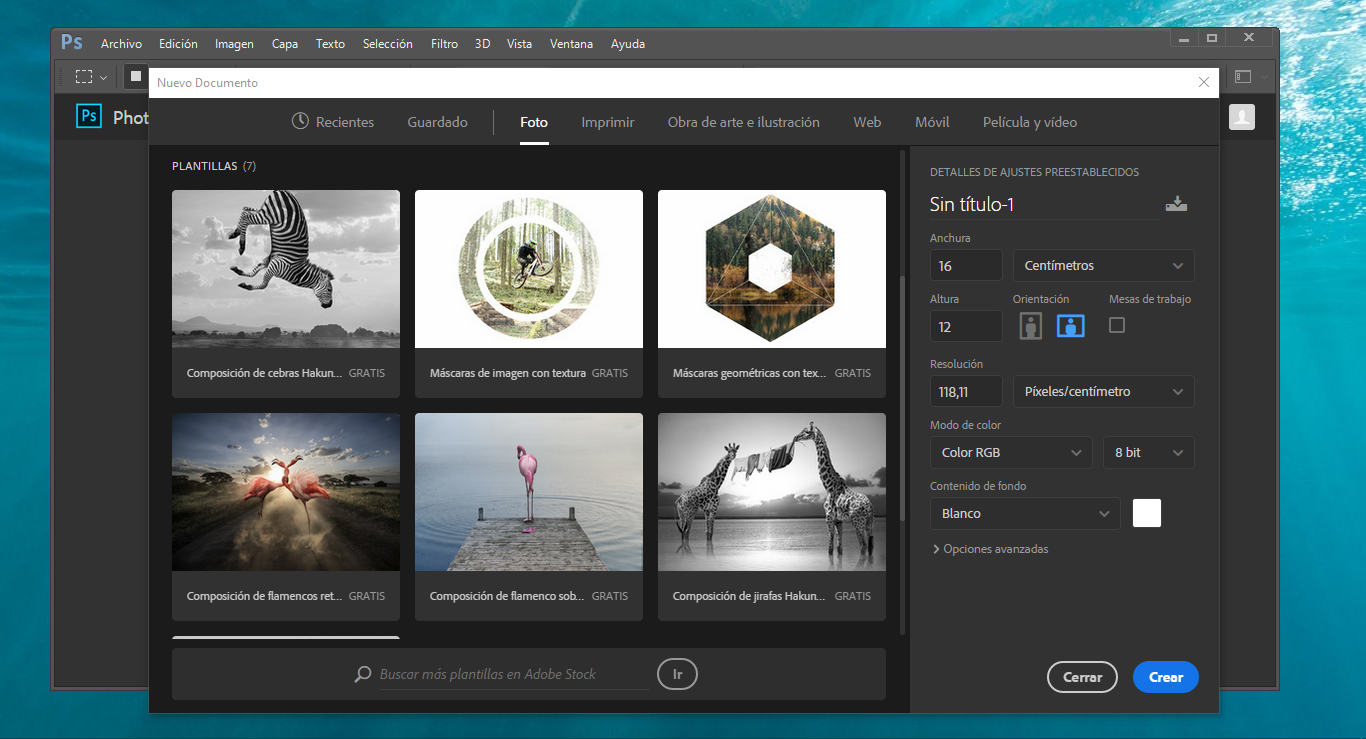
Task: Click the clock icon next to Recientes
Action: coord(300,121)
